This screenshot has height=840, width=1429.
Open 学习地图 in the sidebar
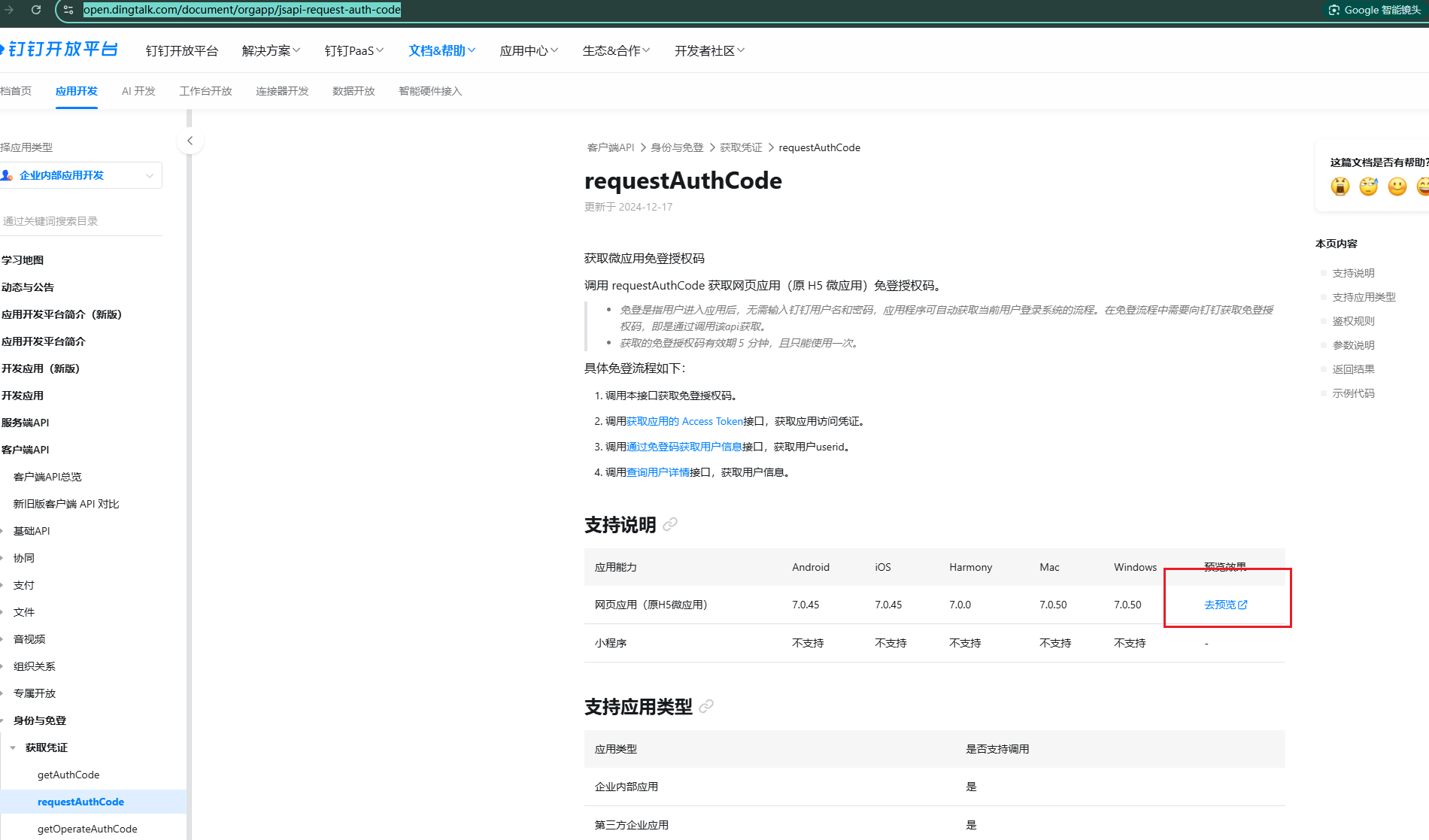(23, 260)
